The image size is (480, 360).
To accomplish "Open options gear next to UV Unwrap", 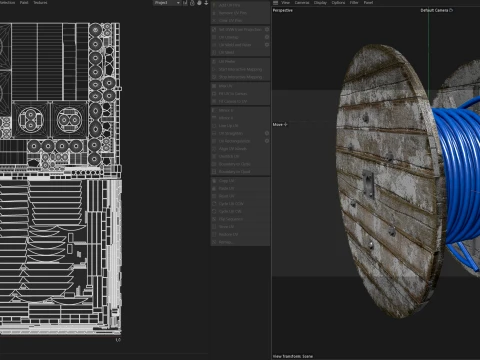I will point(267,37).
